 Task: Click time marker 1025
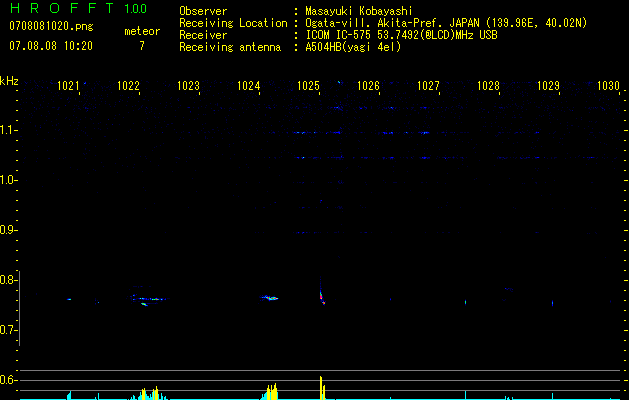308,86
